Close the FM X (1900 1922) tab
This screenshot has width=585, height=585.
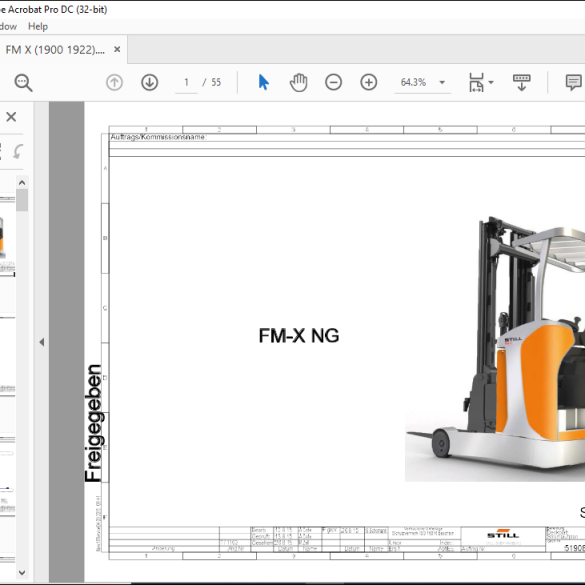[x=117, y=49]
